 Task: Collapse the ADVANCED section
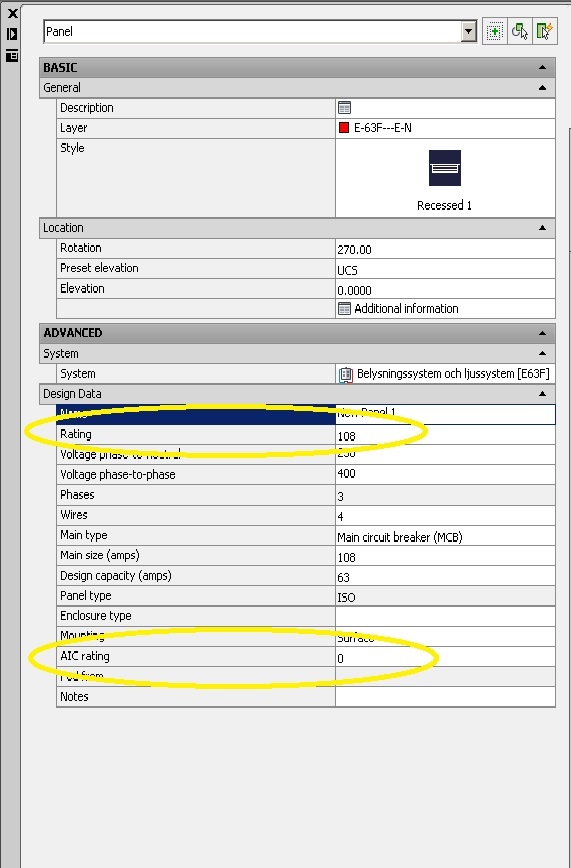(542, 333)
